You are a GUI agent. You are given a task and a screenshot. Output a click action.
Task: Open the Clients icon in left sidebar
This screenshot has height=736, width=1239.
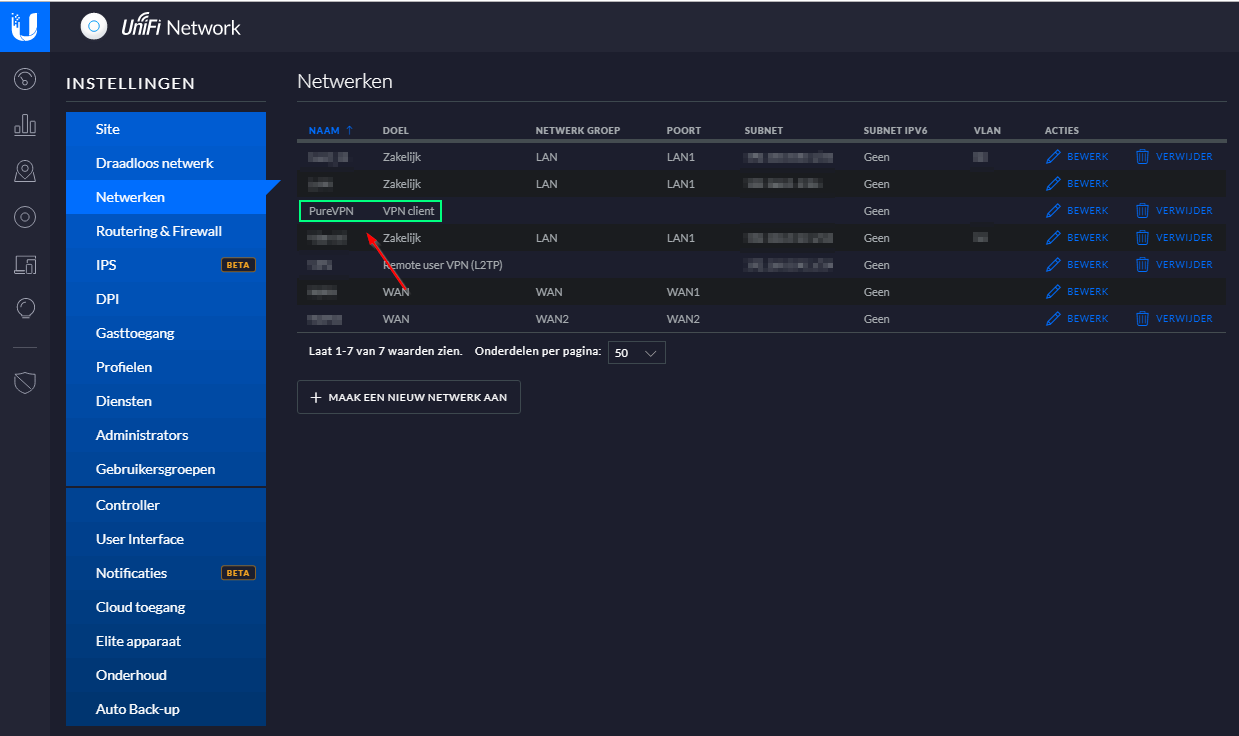(25, 264)
